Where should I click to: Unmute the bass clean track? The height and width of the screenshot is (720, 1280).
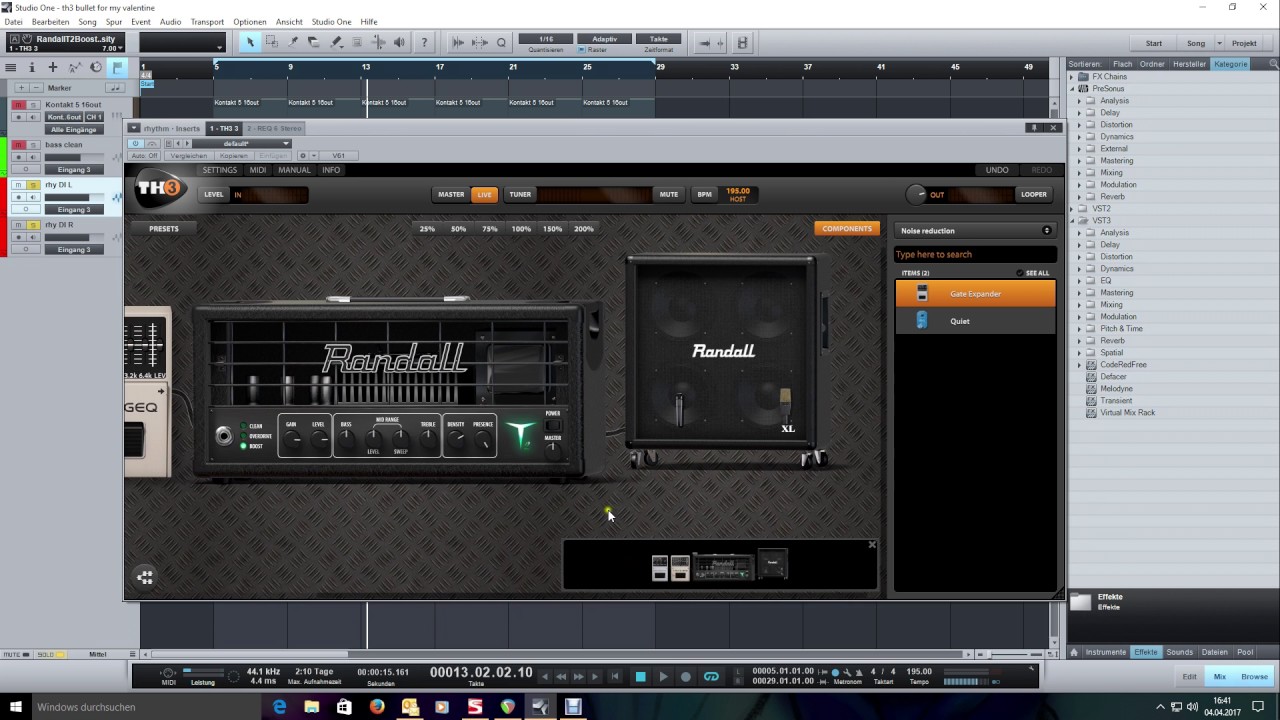tap(18, 145)
